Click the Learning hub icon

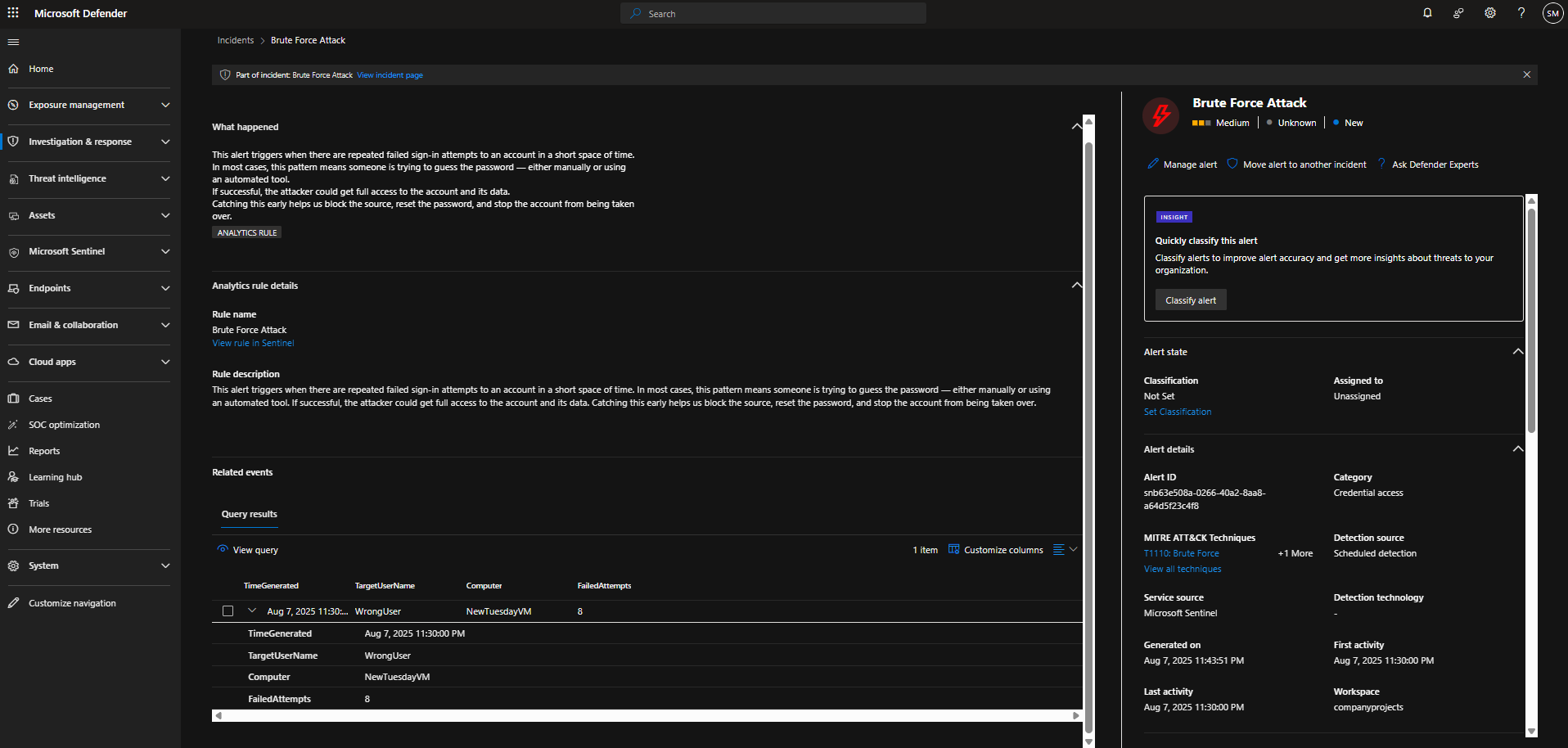pos(13,477)
